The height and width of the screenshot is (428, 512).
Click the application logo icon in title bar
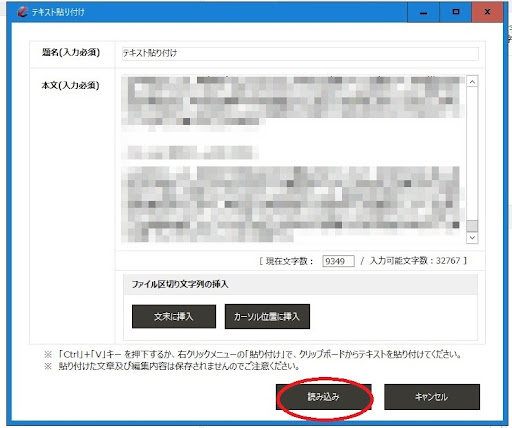click(22, 12)
